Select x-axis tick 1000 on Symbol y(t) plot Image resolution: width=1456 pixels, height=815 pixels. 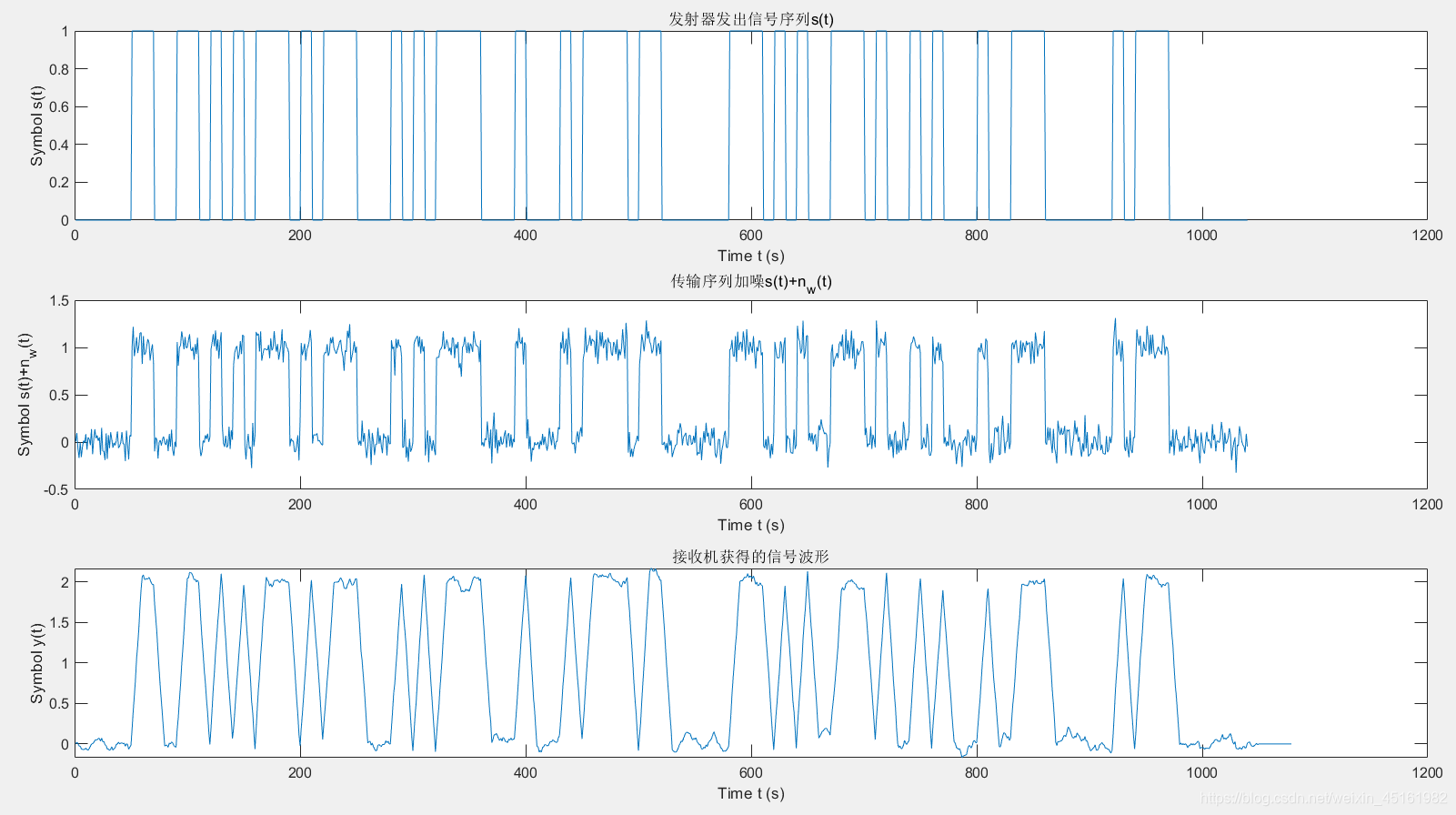tap(1201, 772)
